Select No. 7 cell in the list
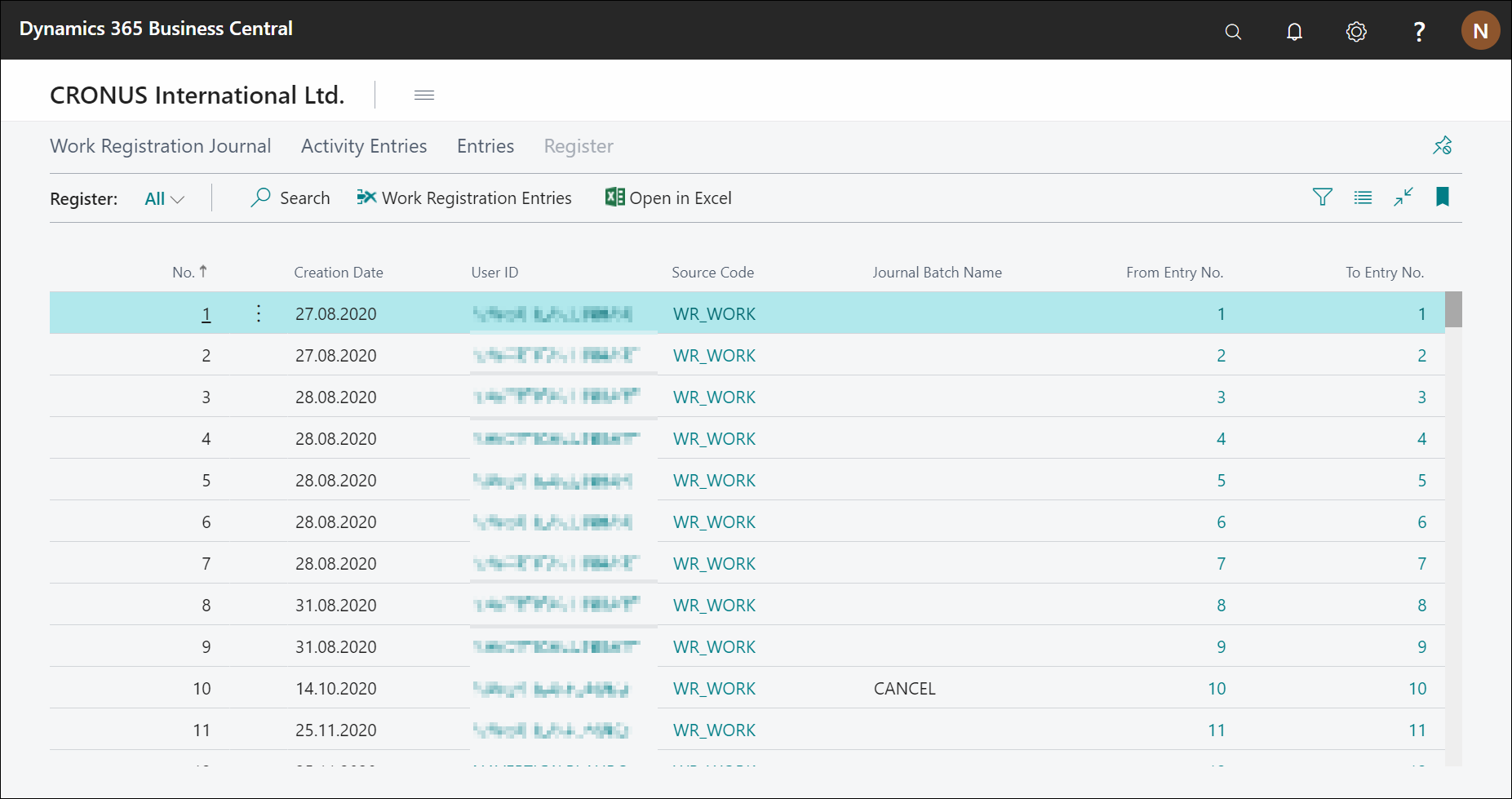 coord(206,564)
